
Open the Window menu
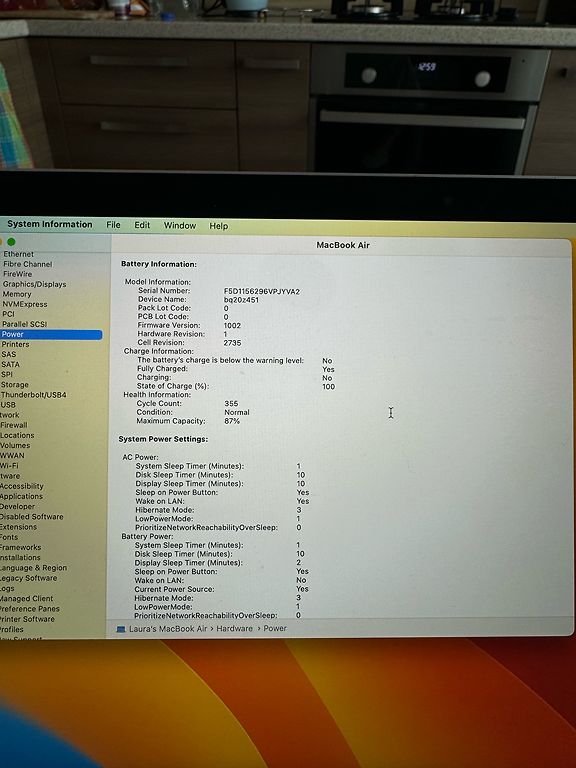pyautogui.click(x=180, y=225)
